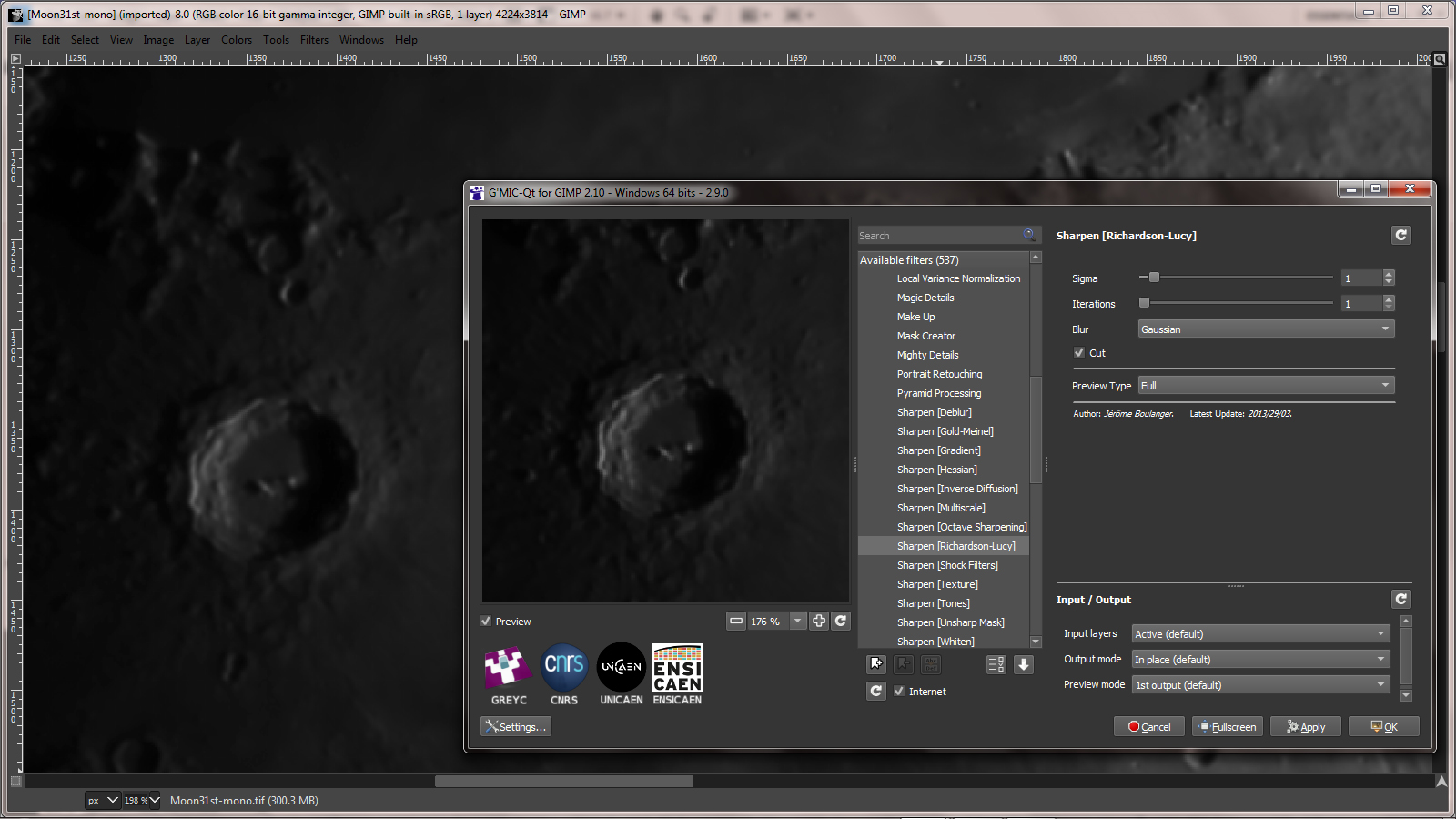Uncheck the Cut option
This screenshot has width=1456, height=819.
pos(1078,352)
